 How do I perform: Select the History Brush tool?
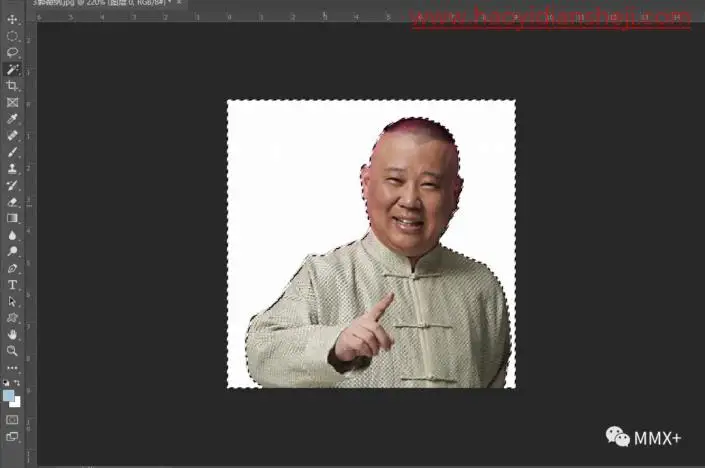(12, 185)
